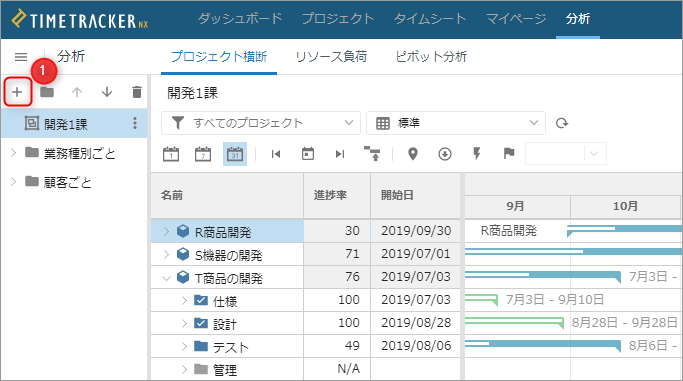Click the plus add-view icon
The width and height of the screenshot is (683, 381).
(x=17, y=92)
